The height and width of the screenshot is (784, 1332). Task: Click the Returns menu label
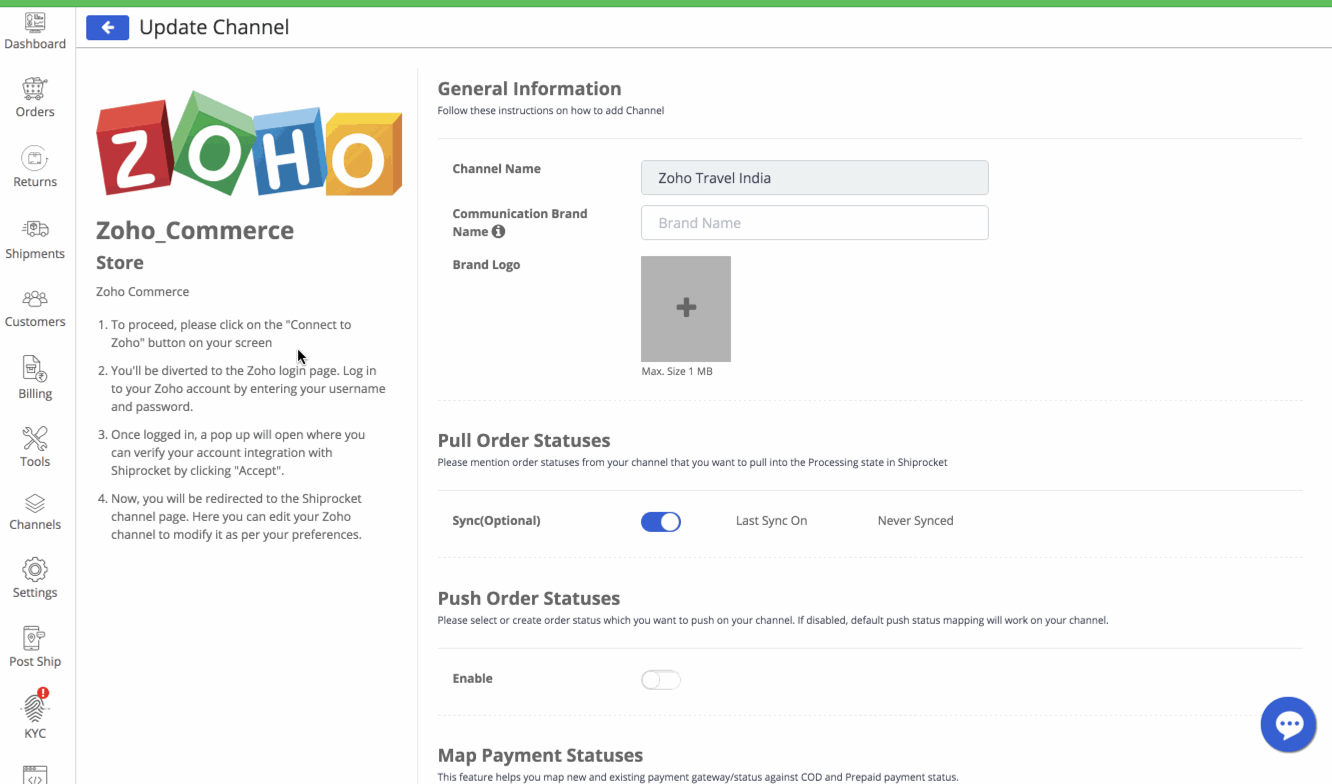35,182
